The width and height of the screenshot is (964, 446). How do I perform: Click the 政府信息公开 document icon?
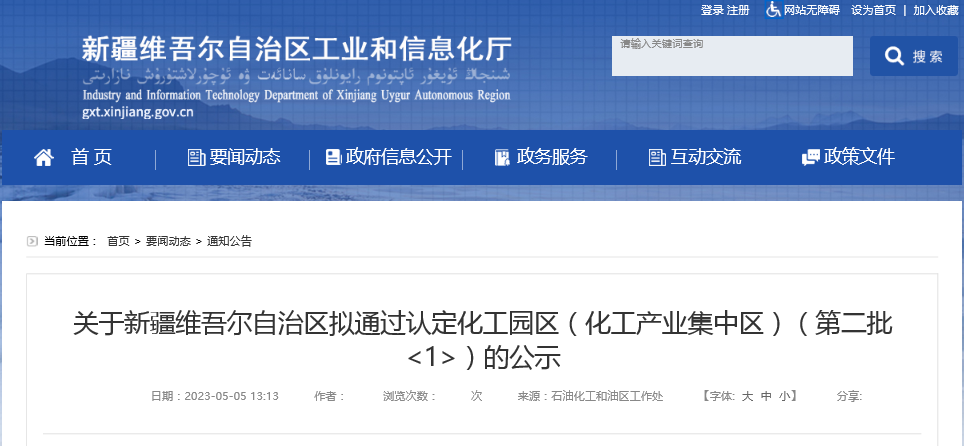click(332, 158)
